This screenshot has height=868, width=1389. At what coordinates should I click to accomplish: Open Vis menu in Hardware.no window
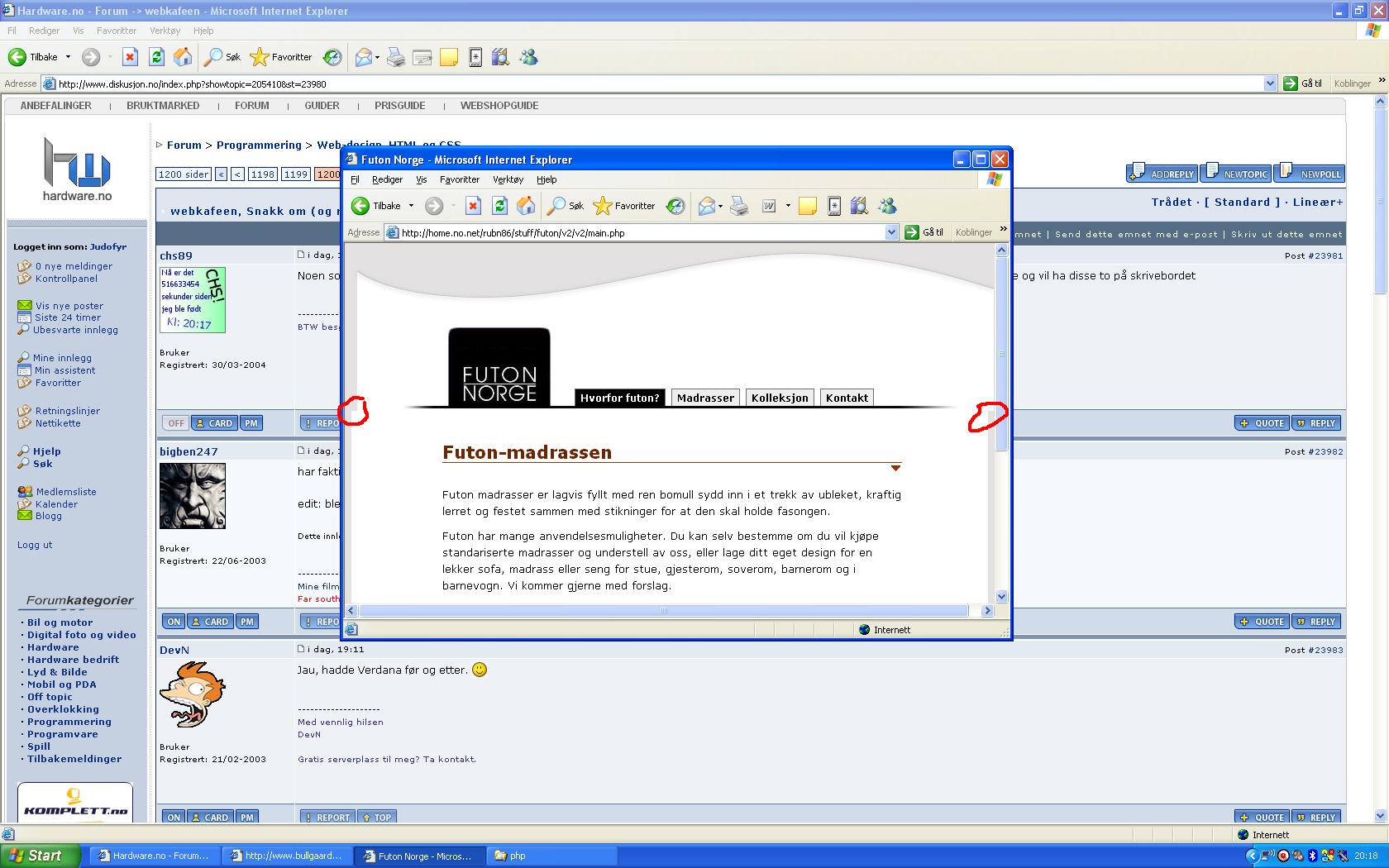click(x=79, y=31)
